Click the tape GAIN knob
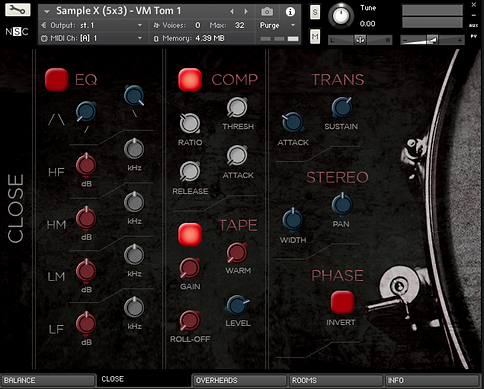Viewport: 484px width, 389px height. [x=190, y=268]
